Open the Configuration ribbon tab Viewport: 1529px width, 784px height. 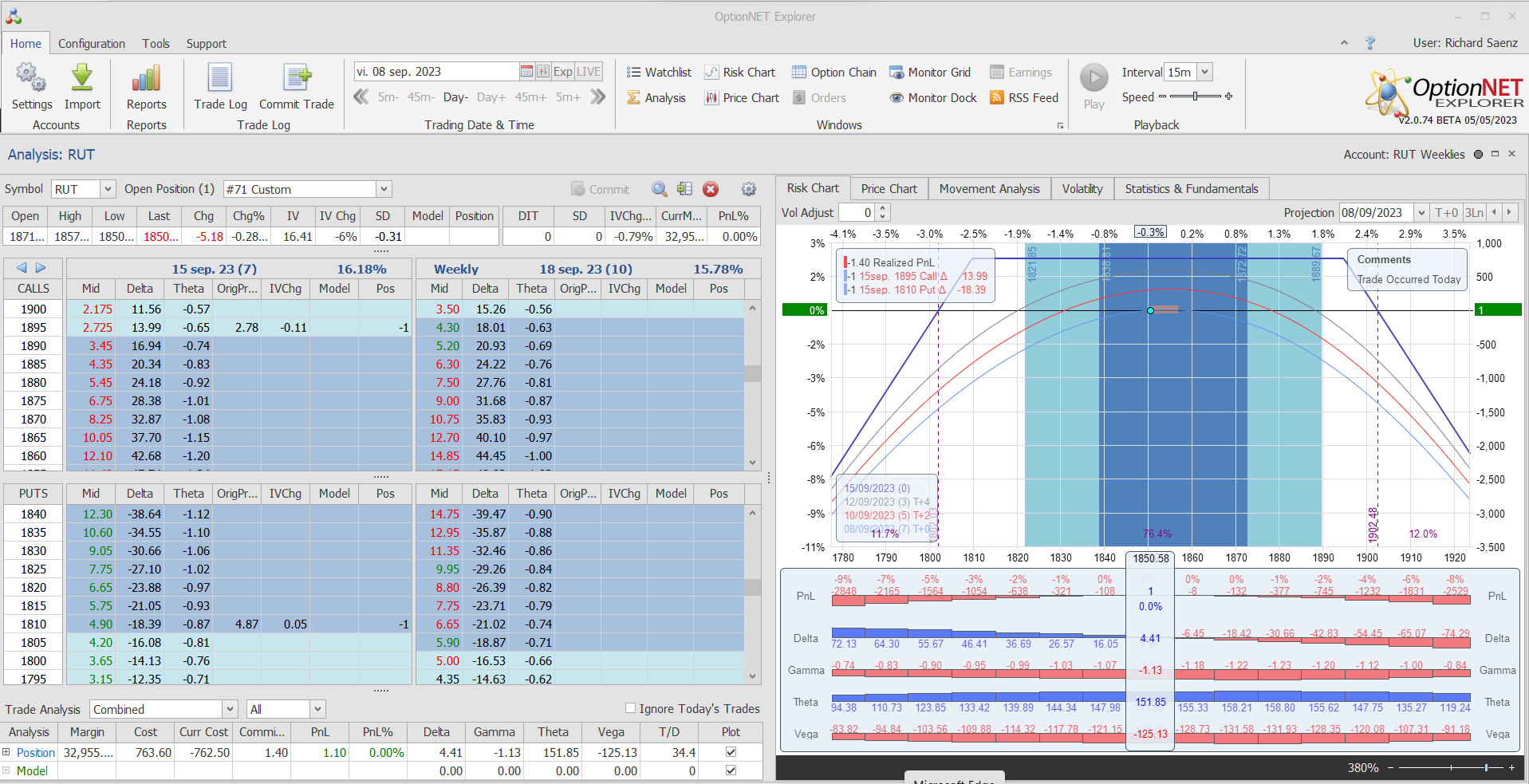(92, 44)
